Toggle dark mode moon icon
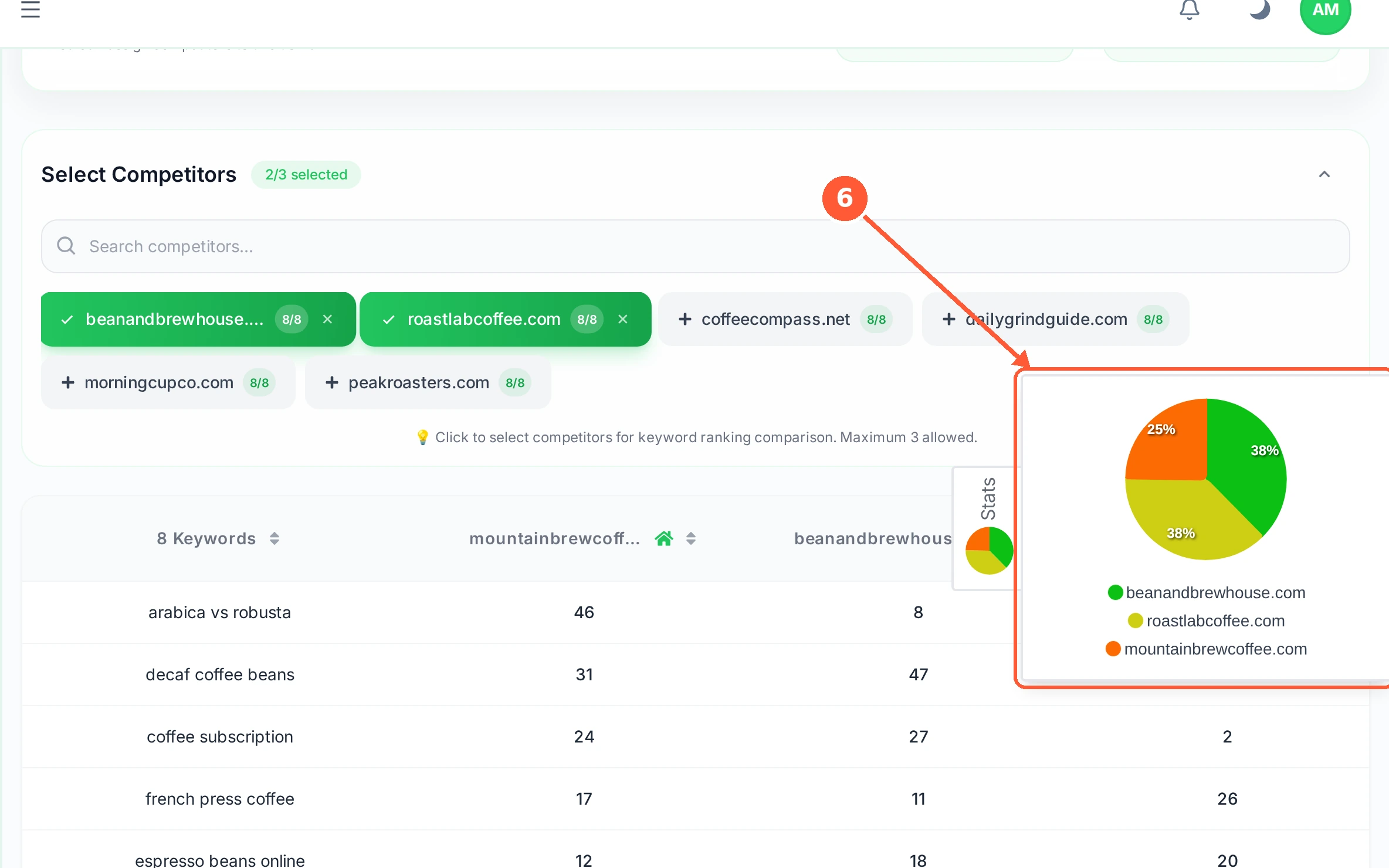 point(1259,9)
